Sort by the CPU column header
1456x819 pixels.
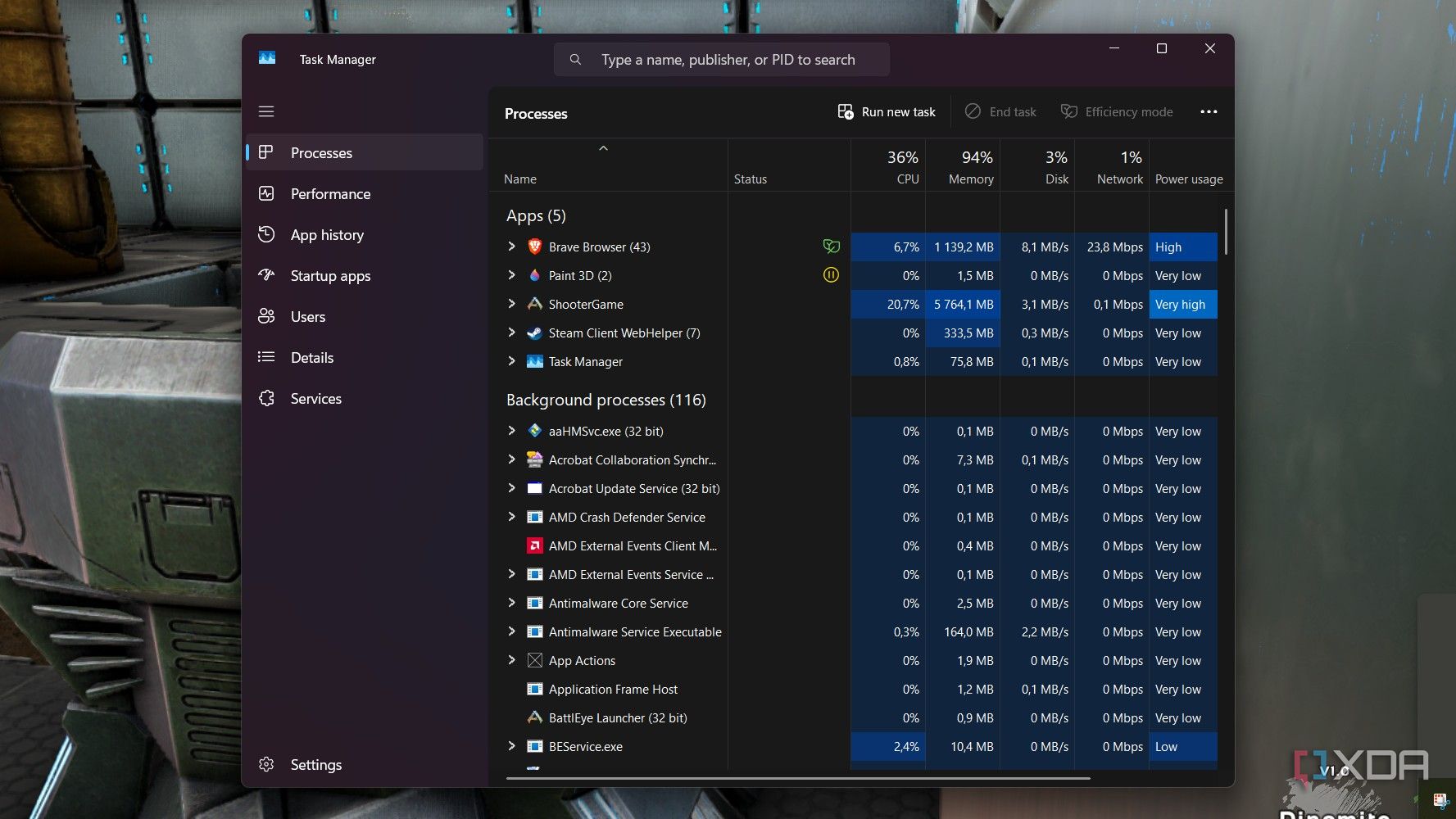click(888, 166)
